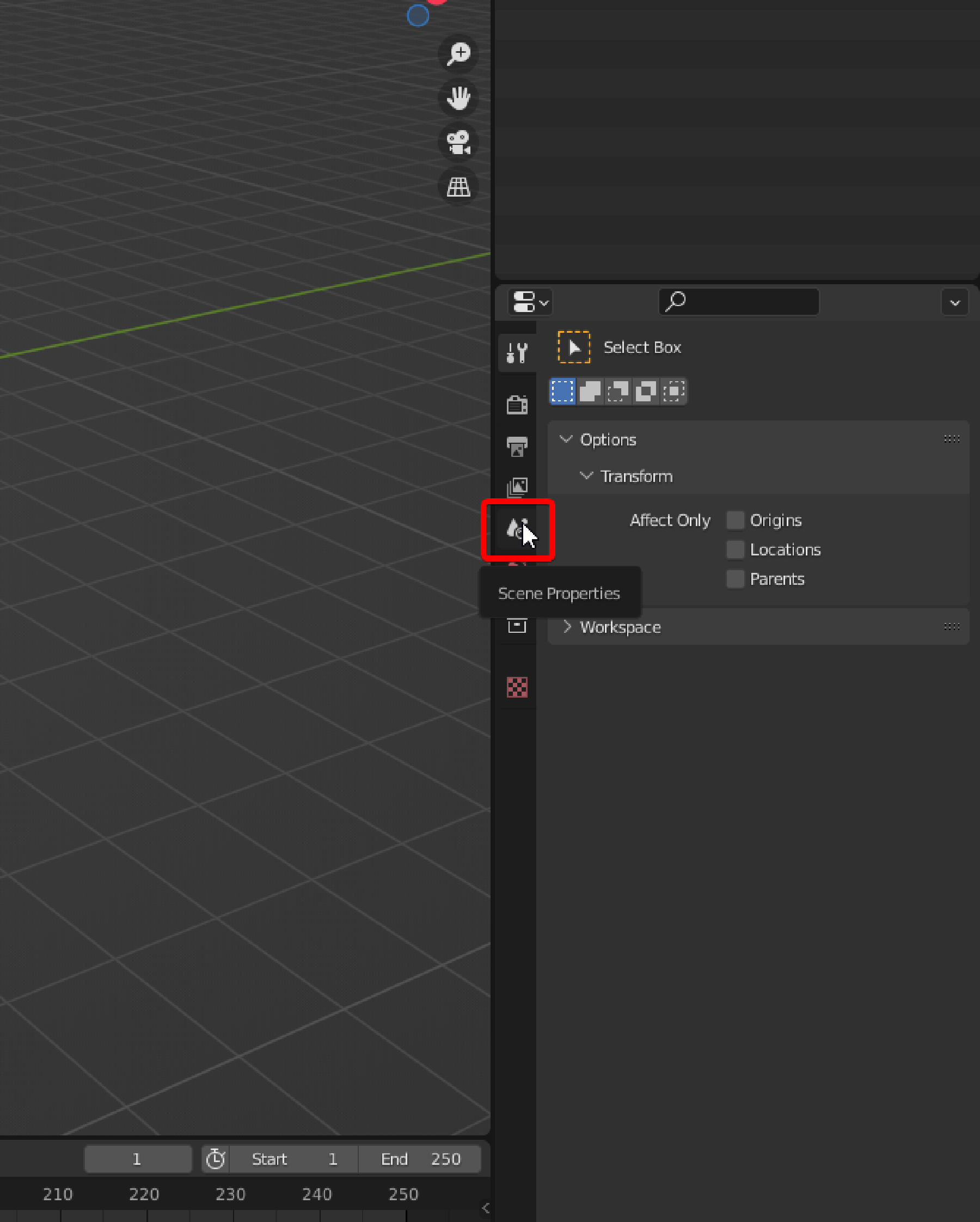980x1222 pixels.
Task: Click the Select Box tool icon
Action: [x=574, y=347]
